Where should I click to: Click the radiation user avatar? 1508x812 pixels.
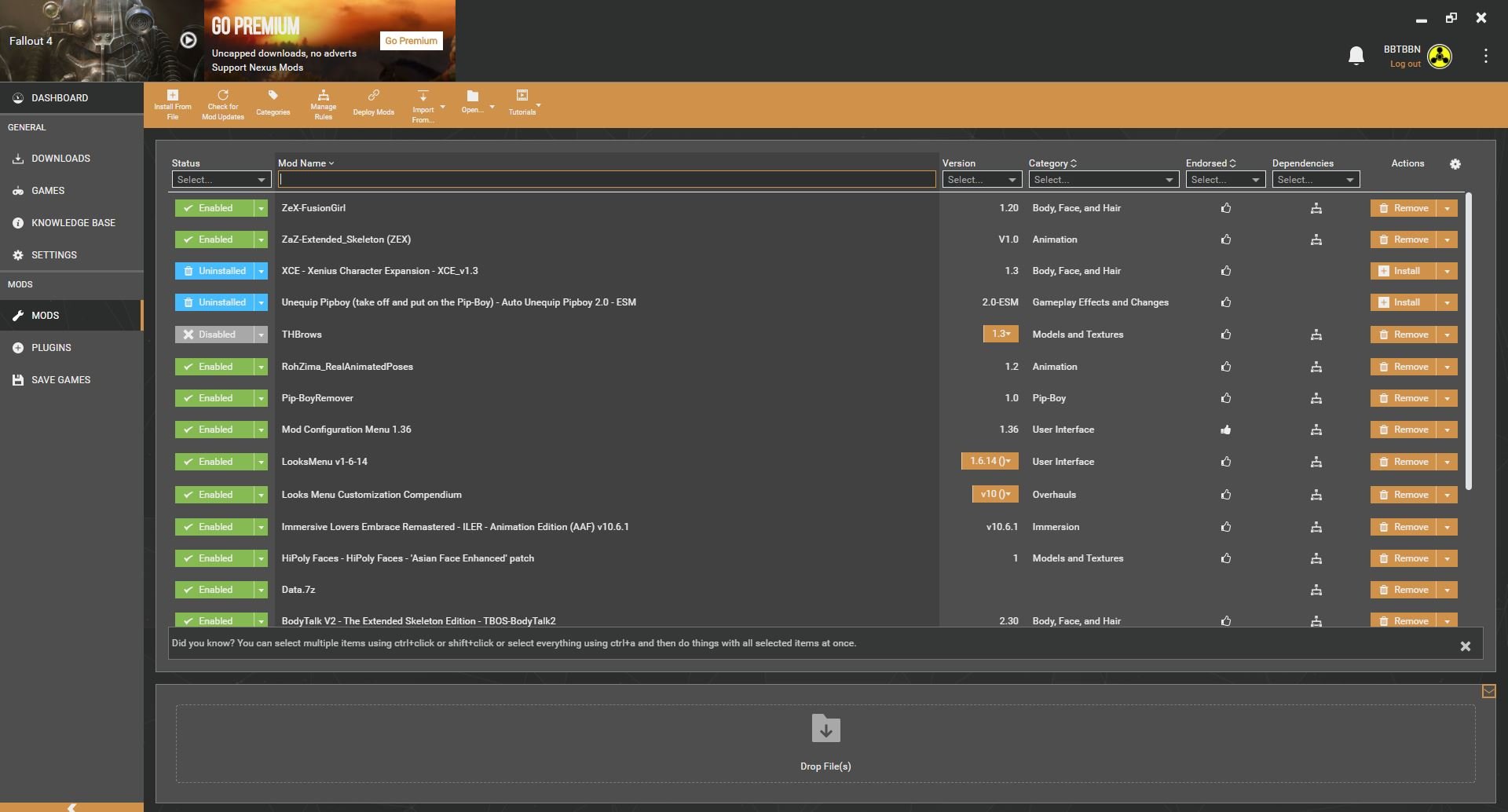coord(1440,57)
